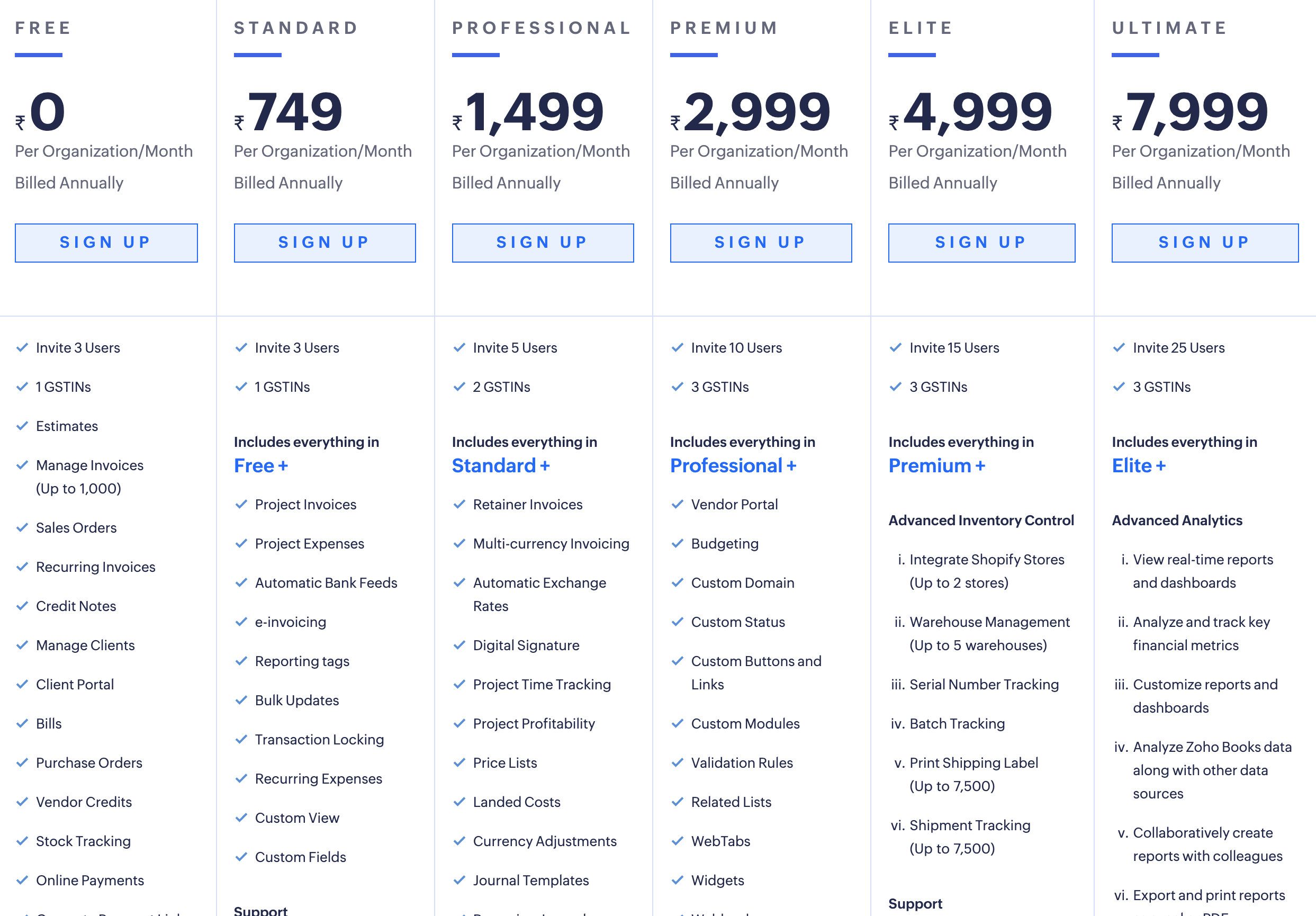This screenshot has height=916, width=1316.
Task: Click Sign Up for the Premium plan
Action: pos(761,243)
